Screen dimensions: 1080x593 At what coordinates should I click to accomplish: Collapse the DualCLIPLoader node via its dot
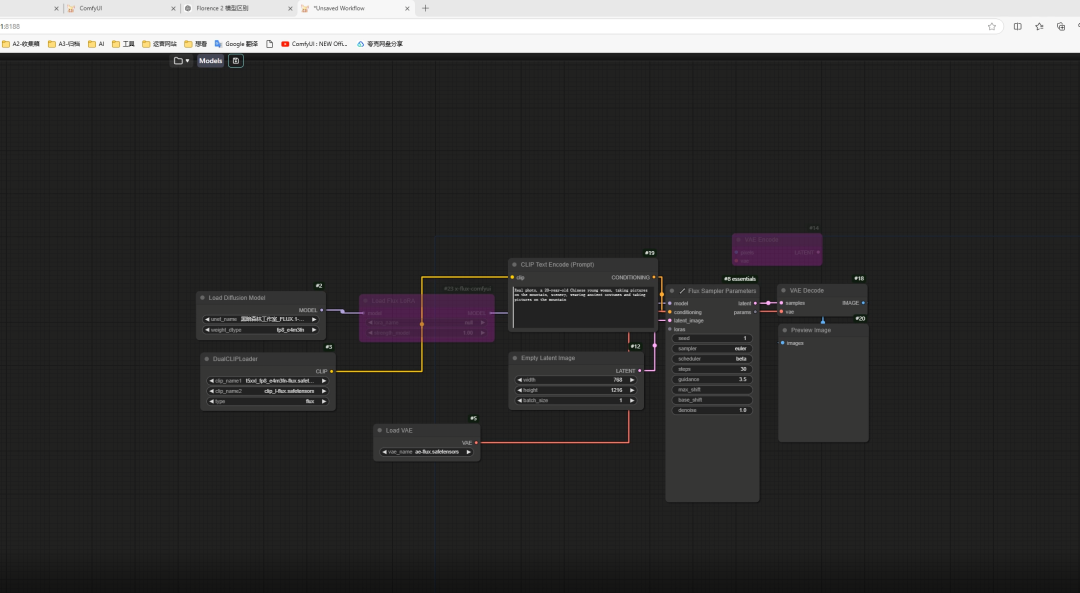207,358
